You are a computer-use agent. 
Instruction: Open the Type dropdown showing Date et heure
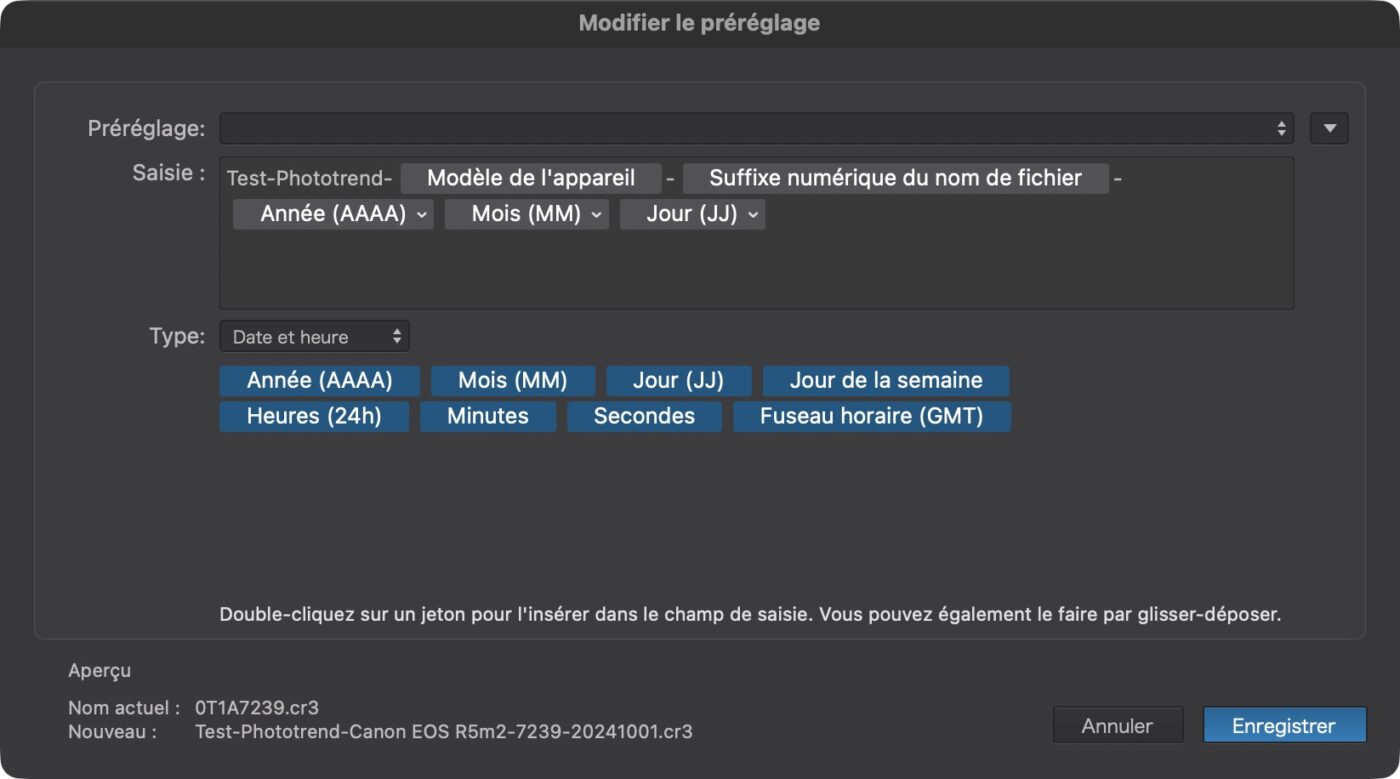tap(314, 337)
